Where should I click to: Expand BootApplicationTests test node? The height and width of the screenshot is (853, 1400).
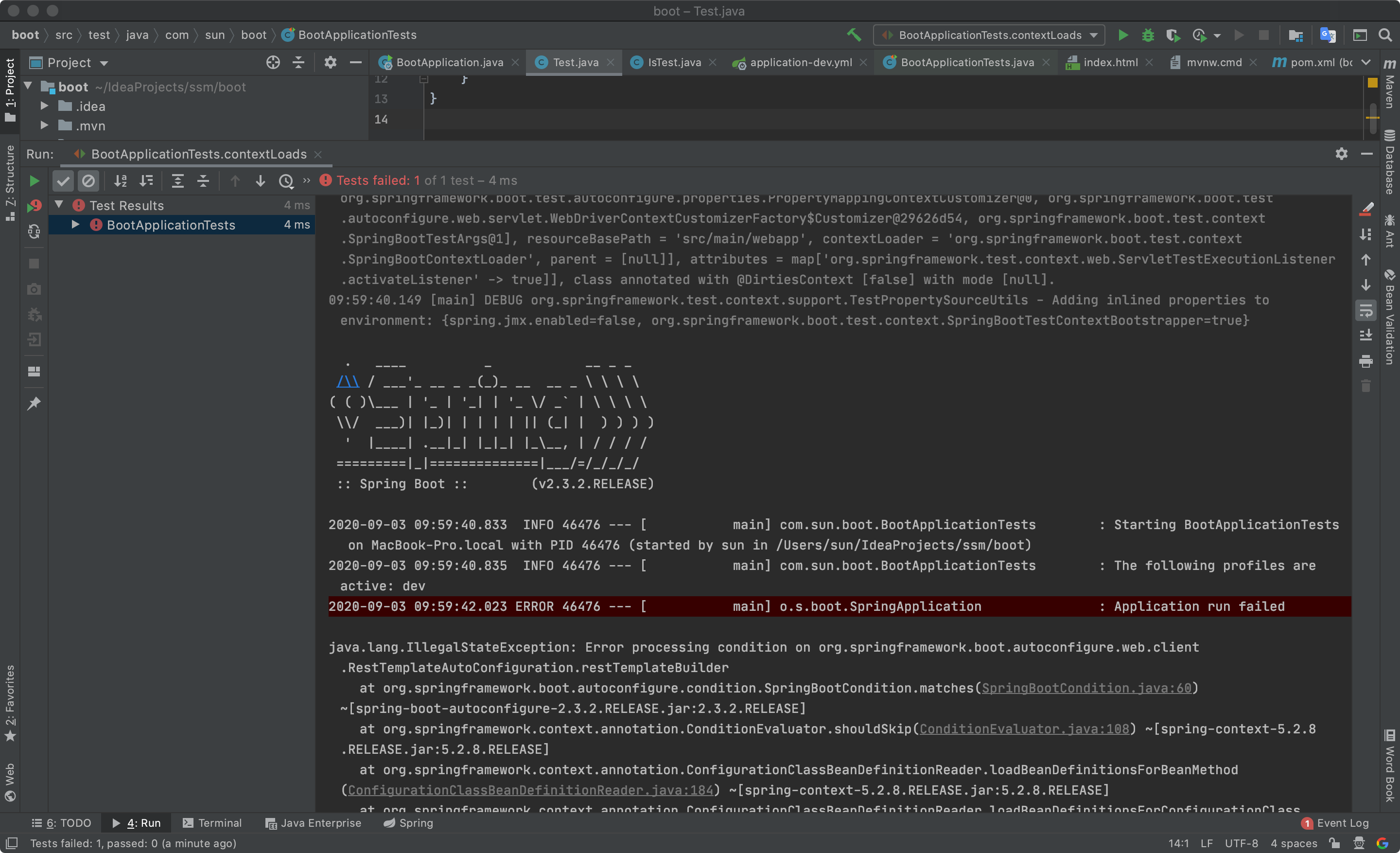tap(75, 225)
